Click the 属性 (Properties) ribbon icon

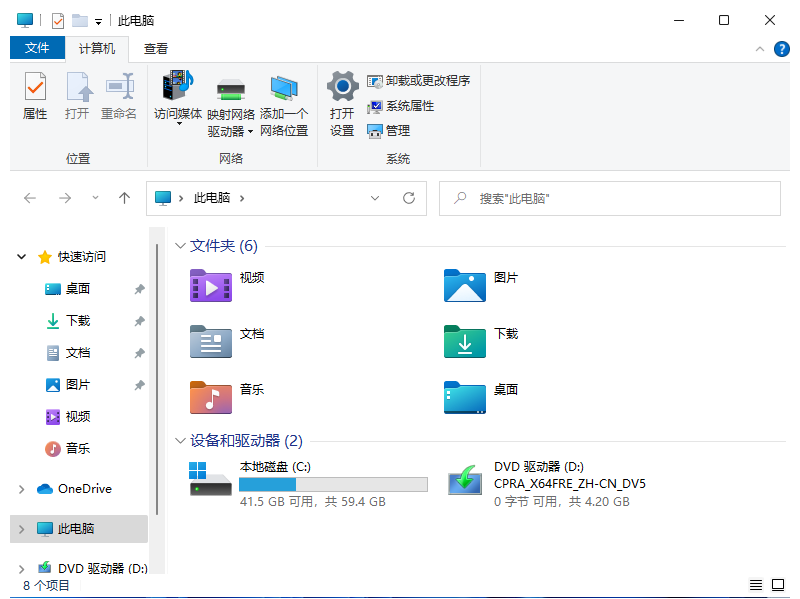click(x=35, y=96)
